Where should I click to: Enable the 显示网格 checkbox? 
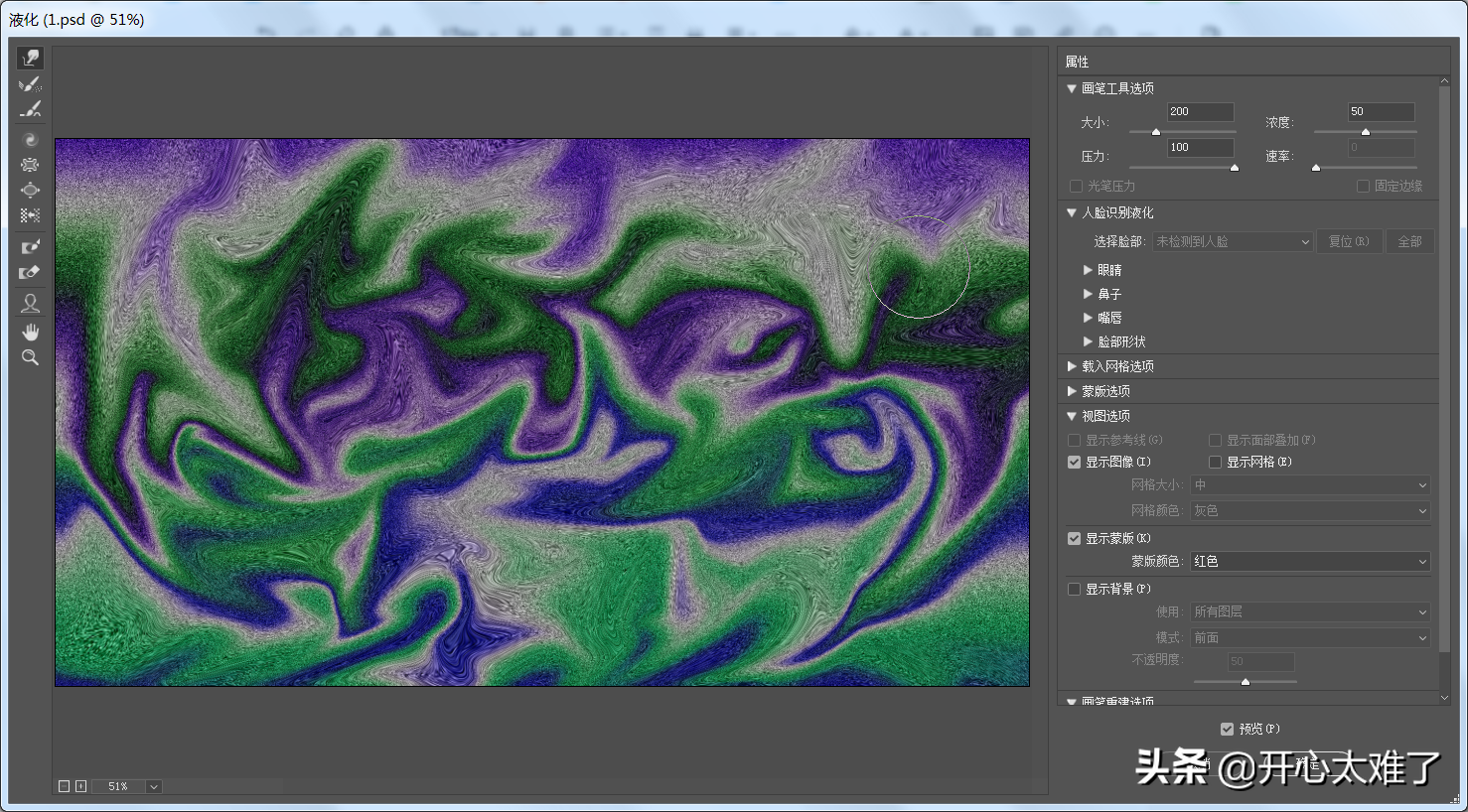click(x=1215, y=462)
